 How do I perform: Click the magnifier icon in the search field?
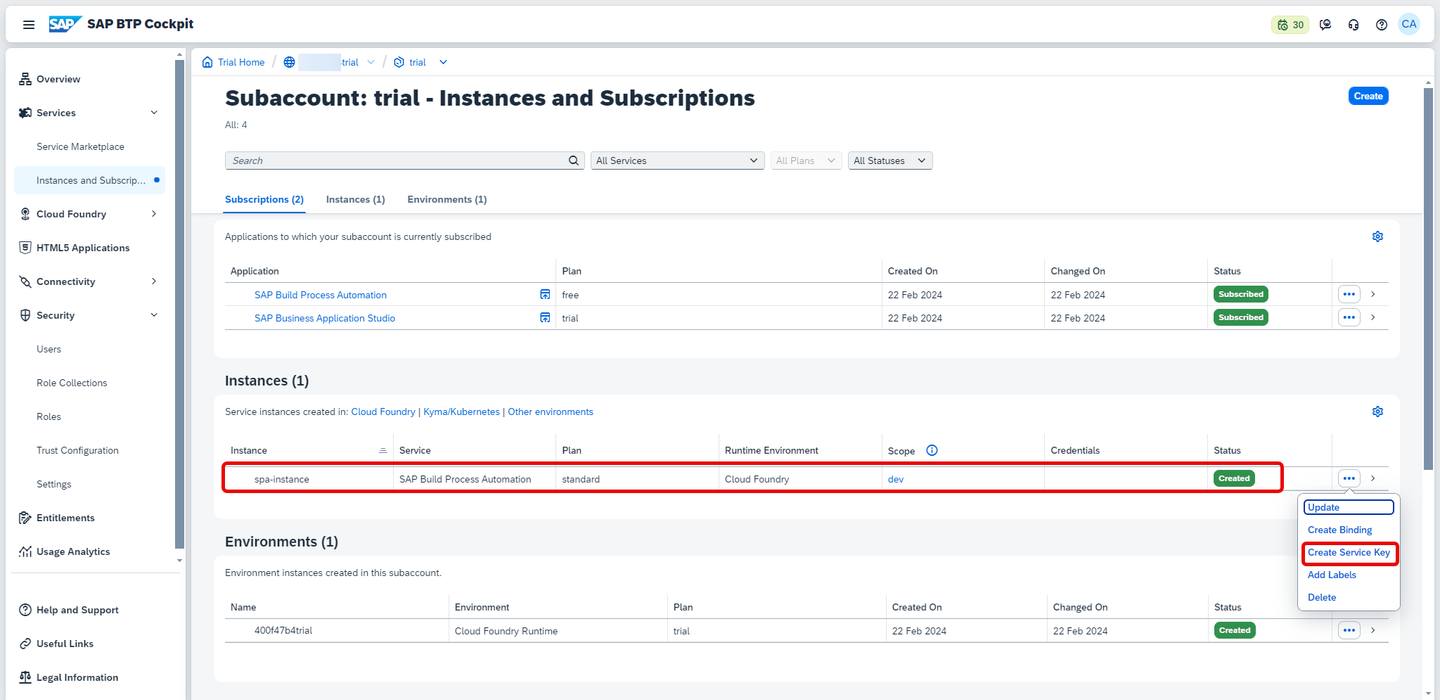574,160
